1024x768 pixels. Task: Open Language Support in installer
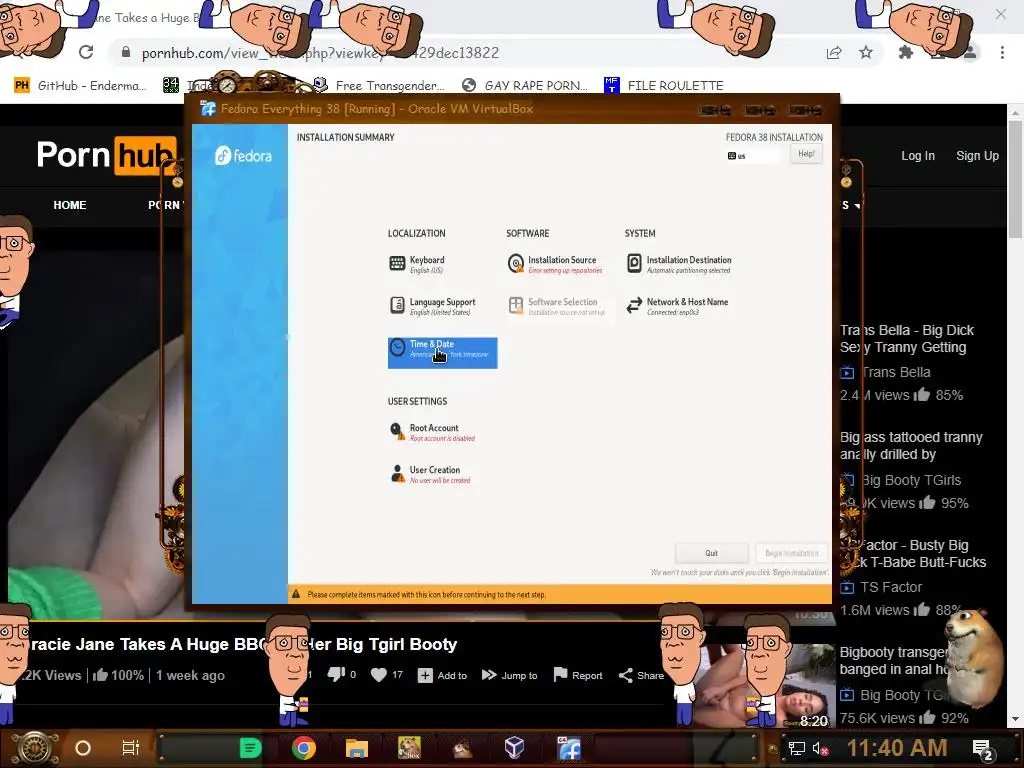tap(432, 306)
